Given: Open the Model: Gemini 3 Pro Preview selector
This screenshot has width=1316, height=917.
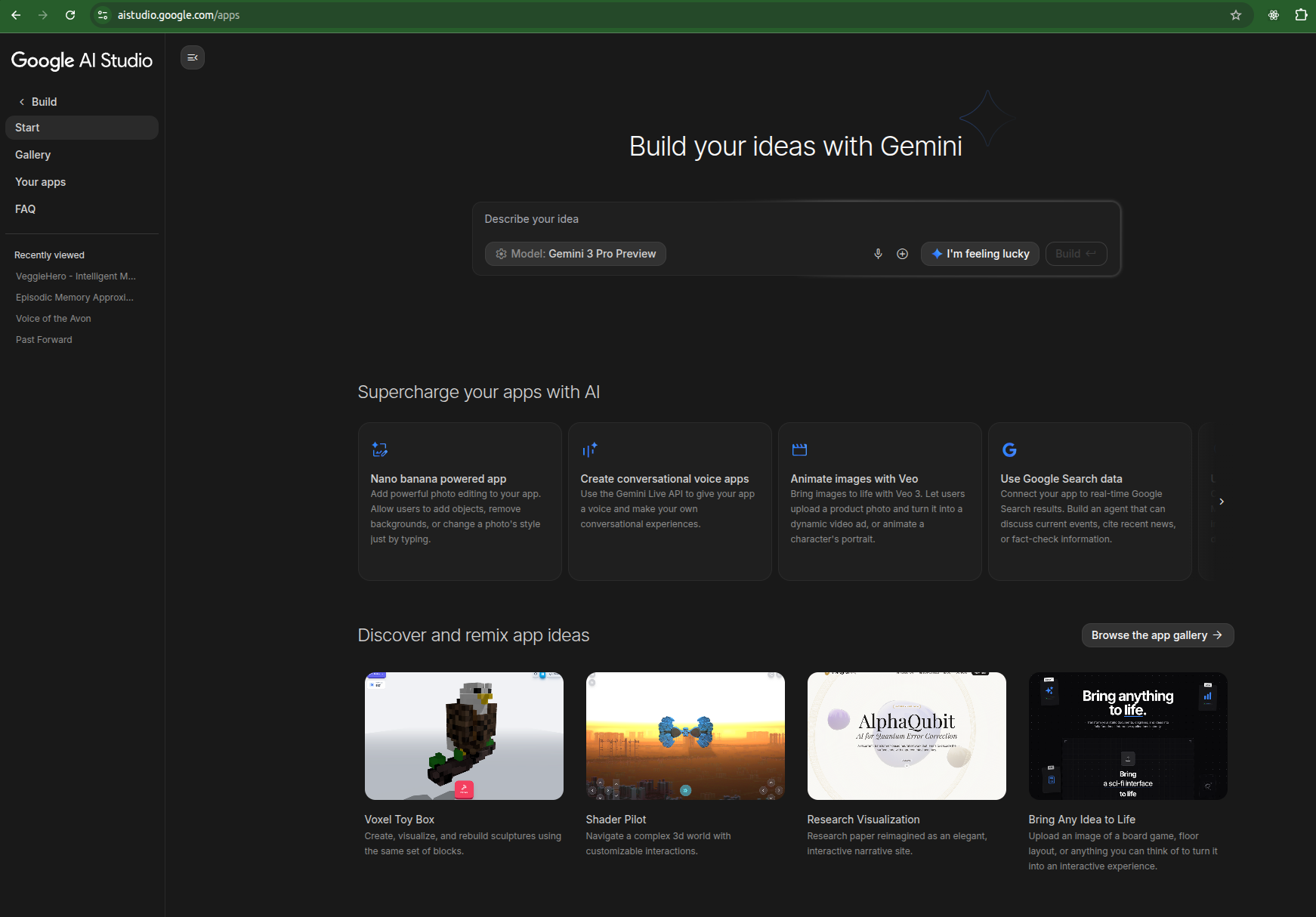Looking at the screenshot, I should coord(576,254).
